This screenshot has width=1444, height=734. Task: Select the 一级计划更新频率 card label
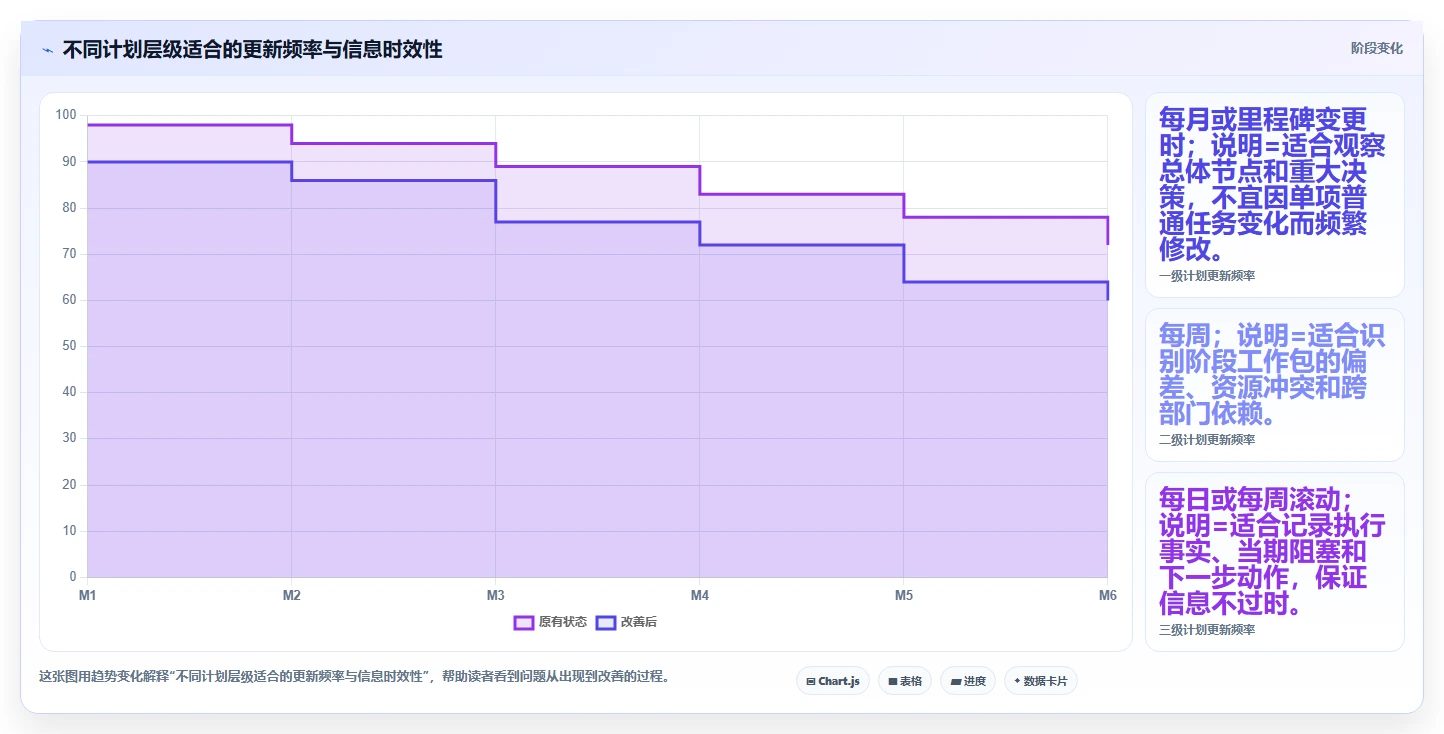click(x=1207, y=276)
